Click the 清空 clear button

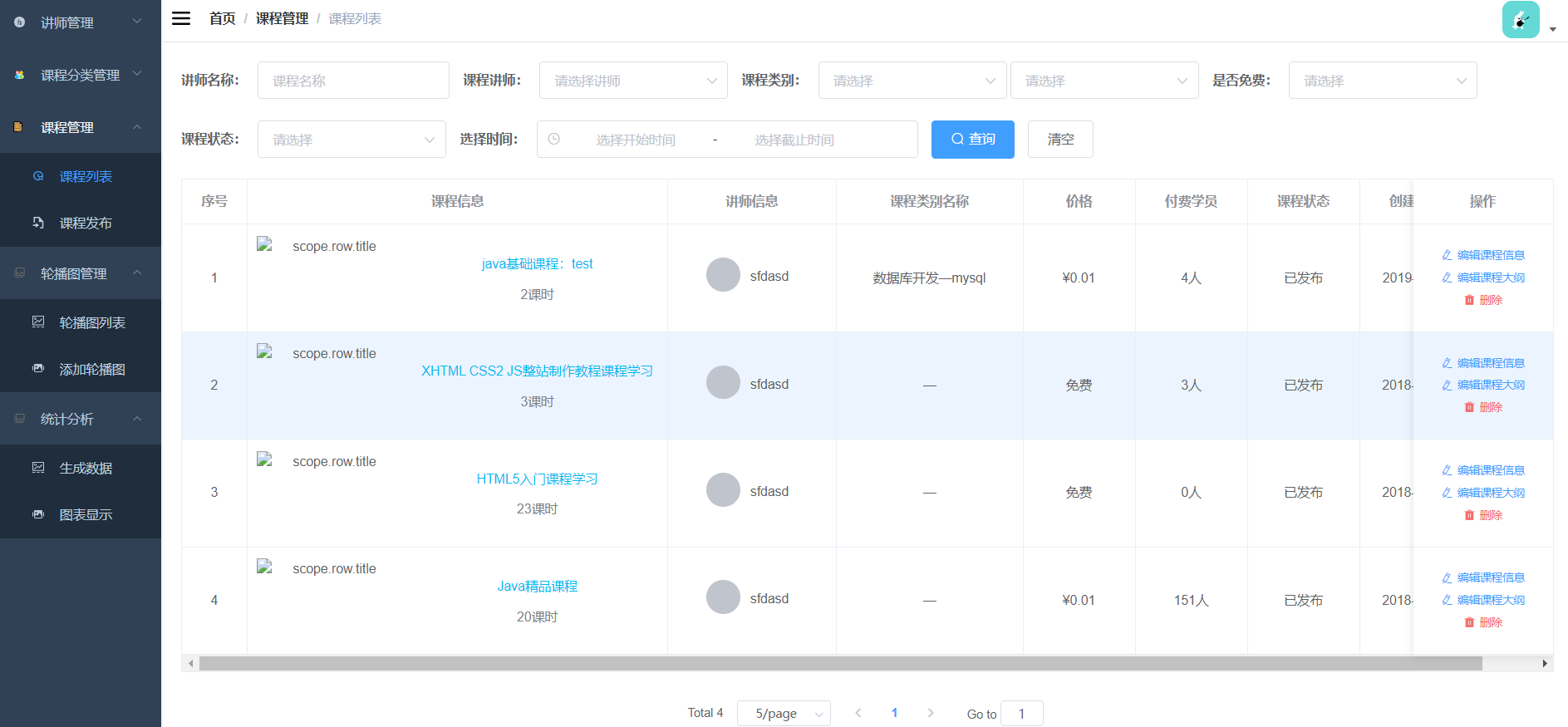1060,140
